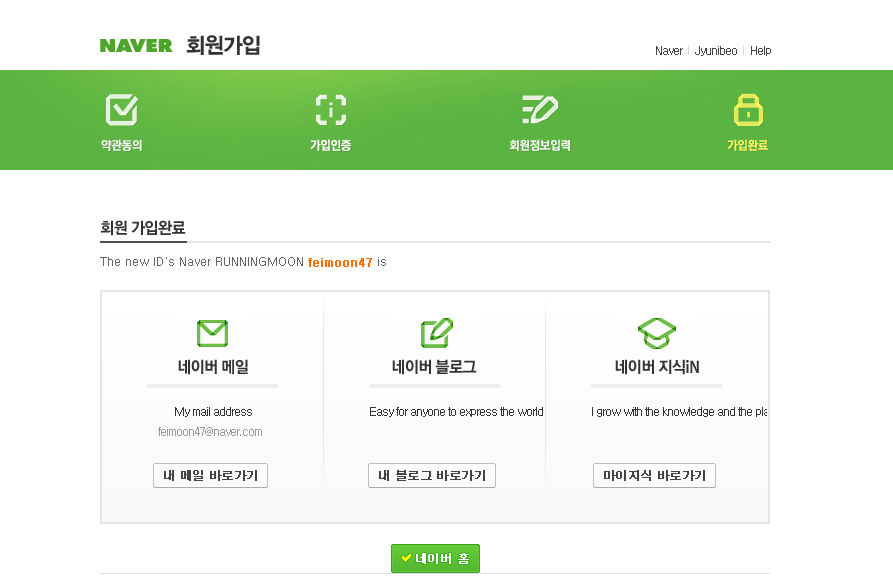Click the 네이버 메일 envelope icon
This screenshot has width=893, height=586.
click(x=212, y=333)
